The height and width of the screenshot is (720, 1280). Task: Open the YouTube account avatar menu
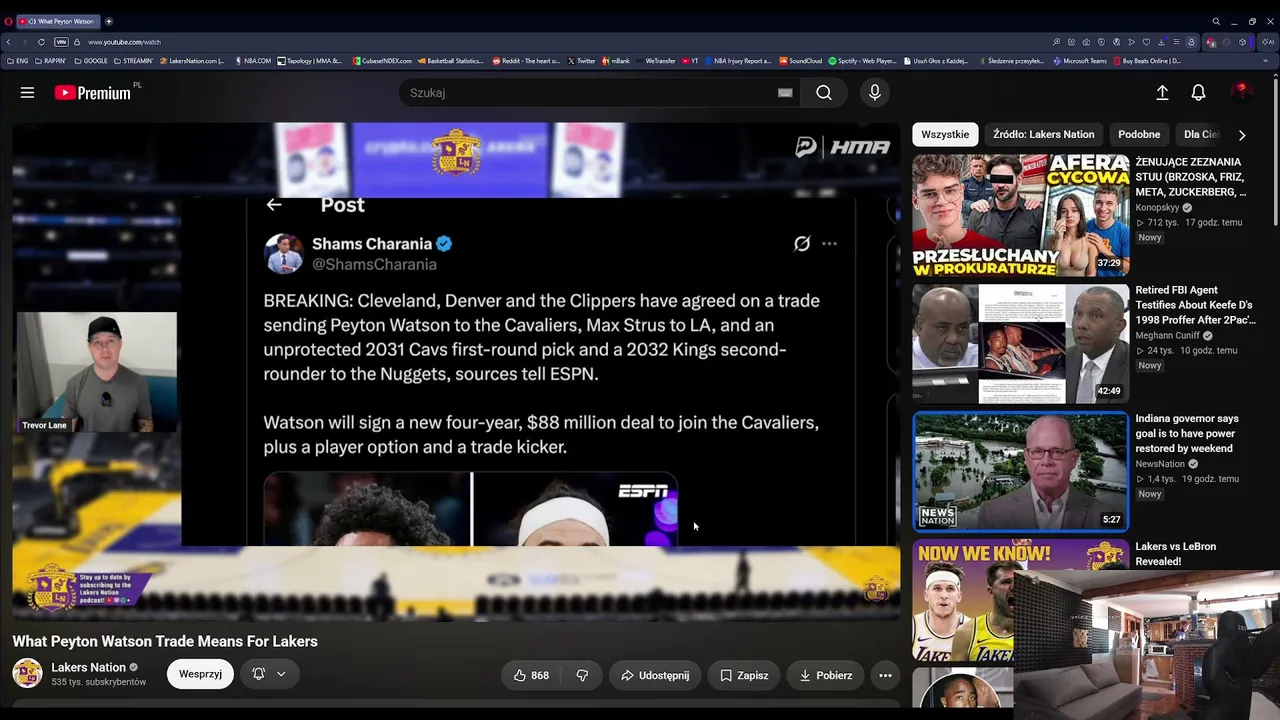(x=1241, y=93)
